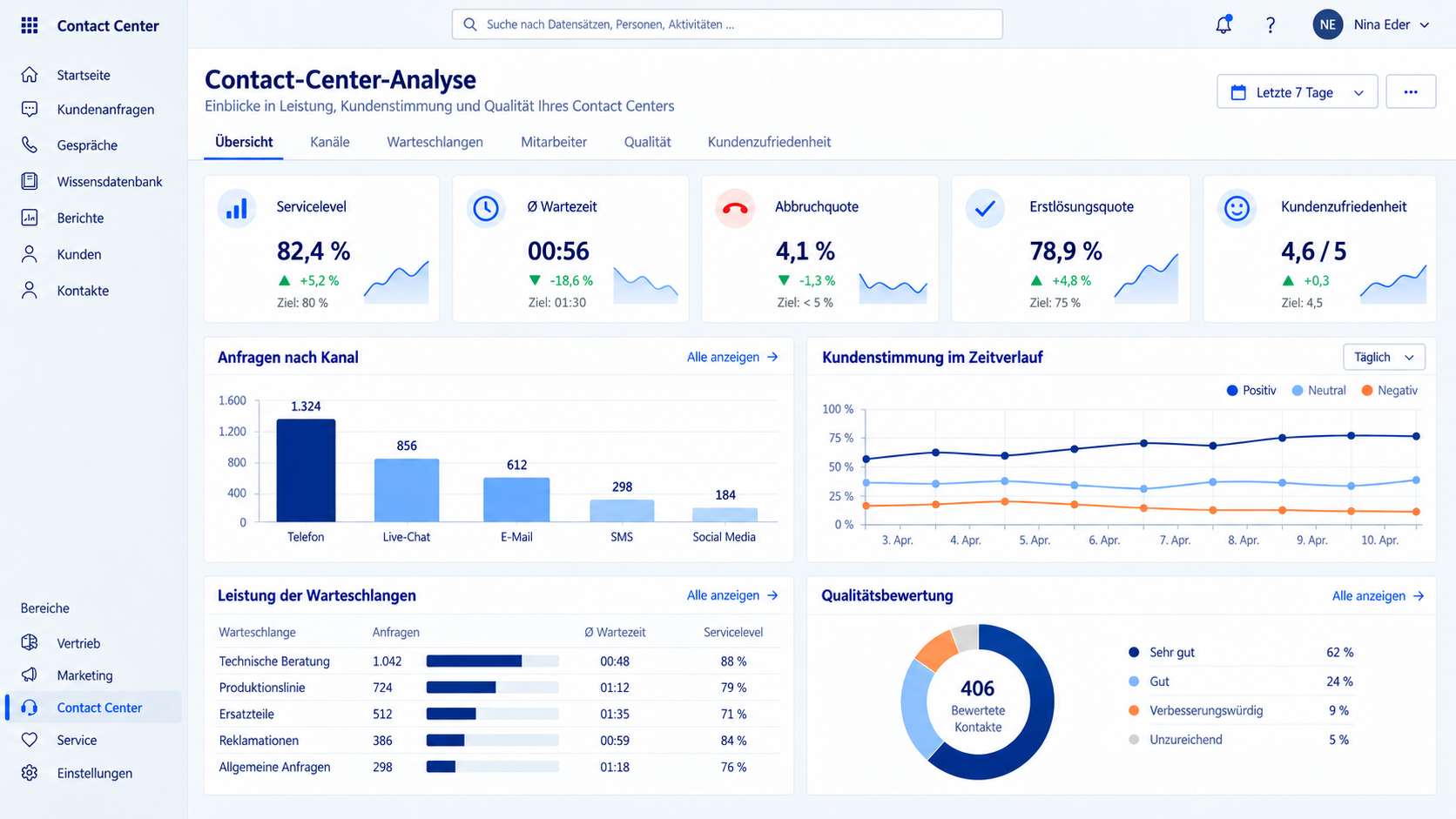Switch to the Warteschlangen tab
Viewport: 1456px width, 819px height.
click(x=435, y=142)
